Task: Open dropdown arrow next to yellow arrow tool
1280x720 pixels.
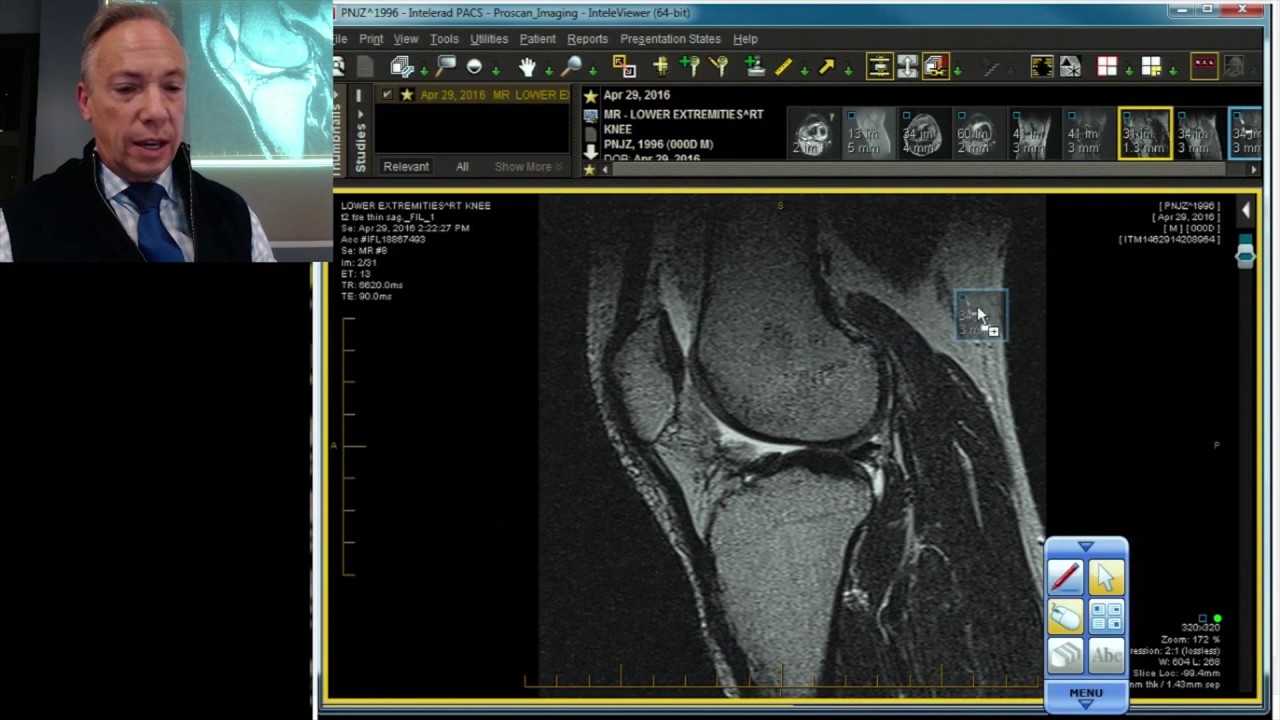Action: click(x=848, y=71)
